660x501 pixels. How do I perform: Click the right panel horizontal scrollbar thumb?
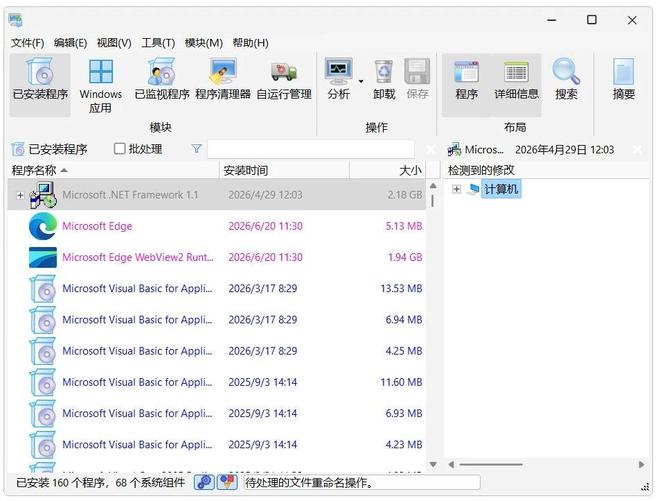pyautogui.click(x=491, y=465)
